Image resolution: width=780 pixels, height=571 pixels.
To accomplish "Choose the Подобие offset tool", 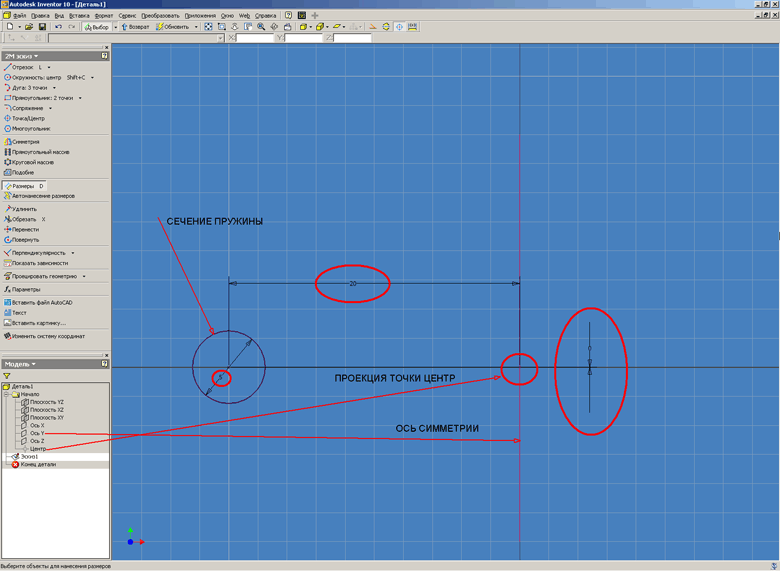I will point(19,173).
